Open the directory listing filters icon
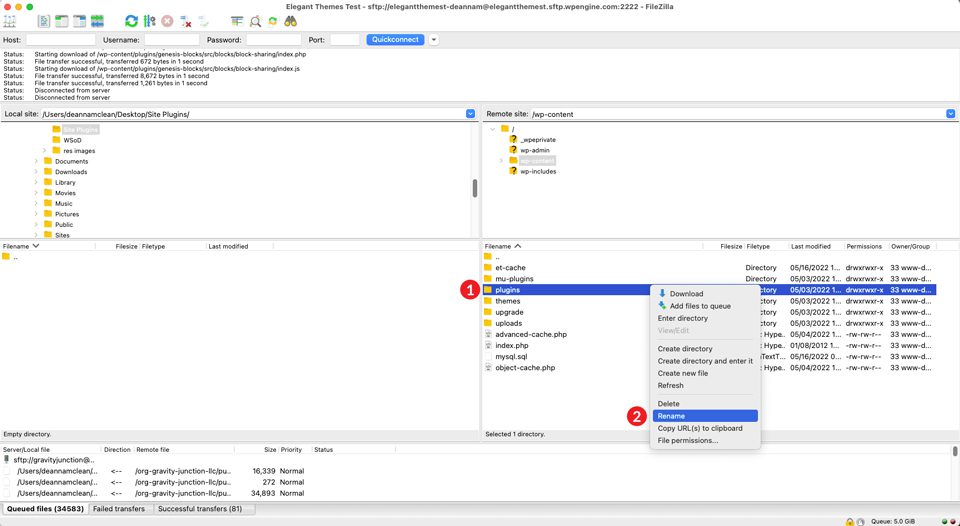The width and height of the screenshot is (960, 526). click(x=236, y=20)
